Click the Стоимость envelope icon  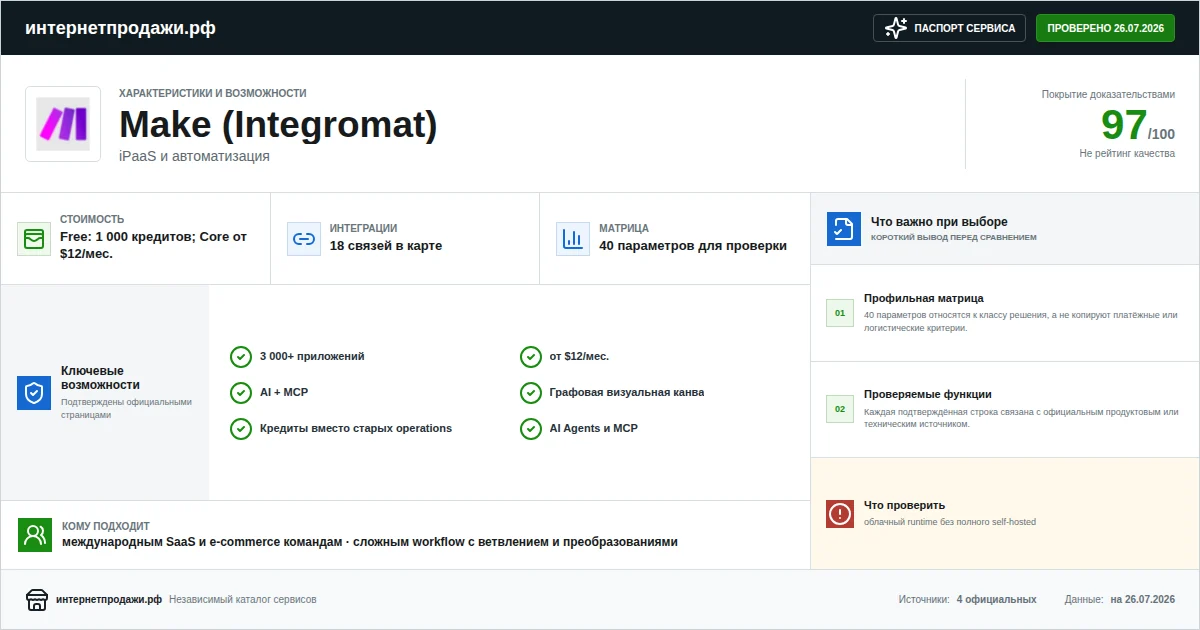[34, 239]
